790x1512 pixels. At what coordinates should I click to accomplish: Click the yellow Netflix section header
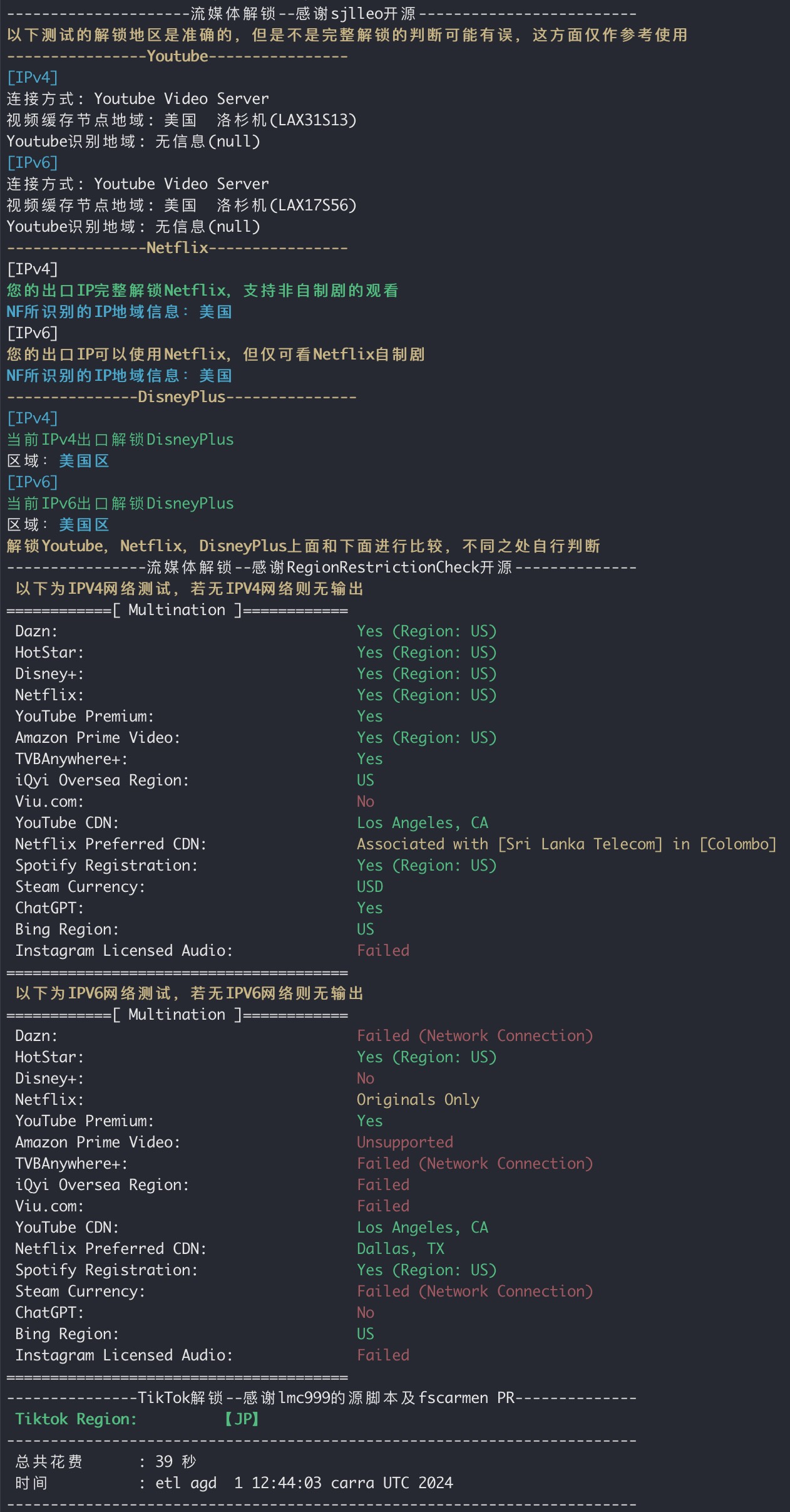tap(177, 248)
